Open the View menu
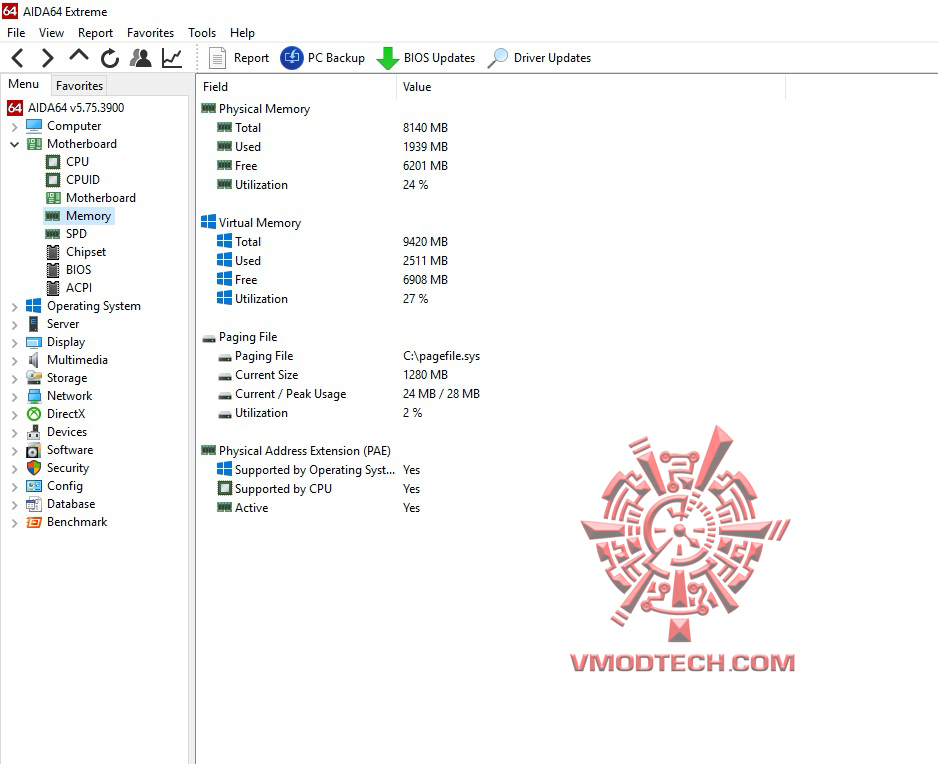 point(51,33)
